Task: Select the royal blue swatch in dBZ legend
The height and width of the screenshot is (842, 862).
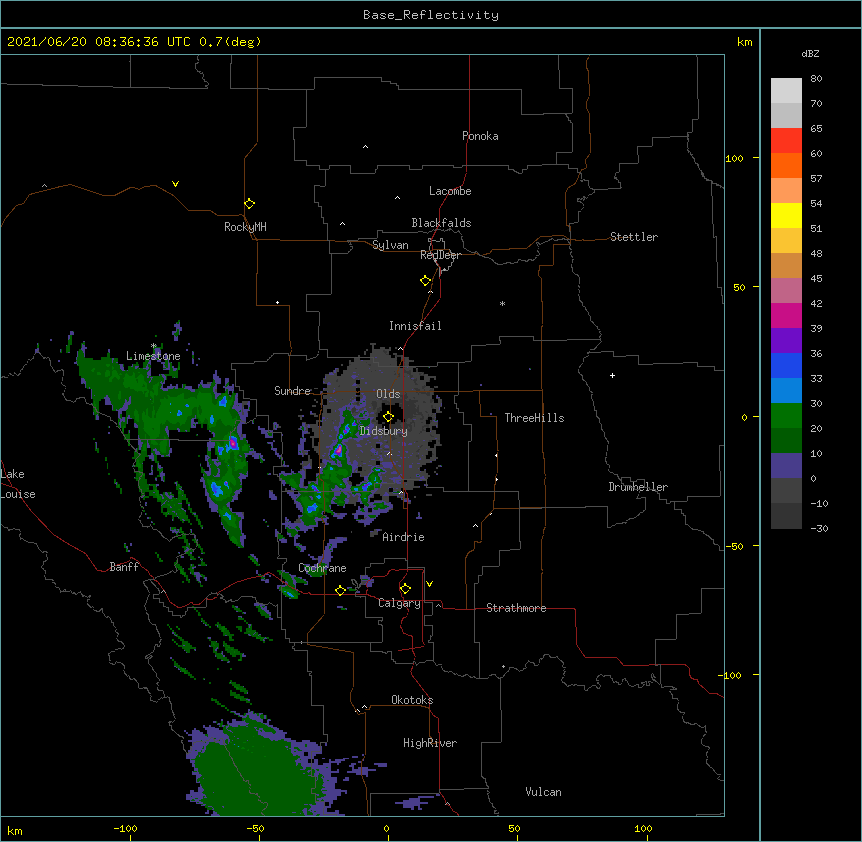Action: pyautogui.click(x=786, y=365)
